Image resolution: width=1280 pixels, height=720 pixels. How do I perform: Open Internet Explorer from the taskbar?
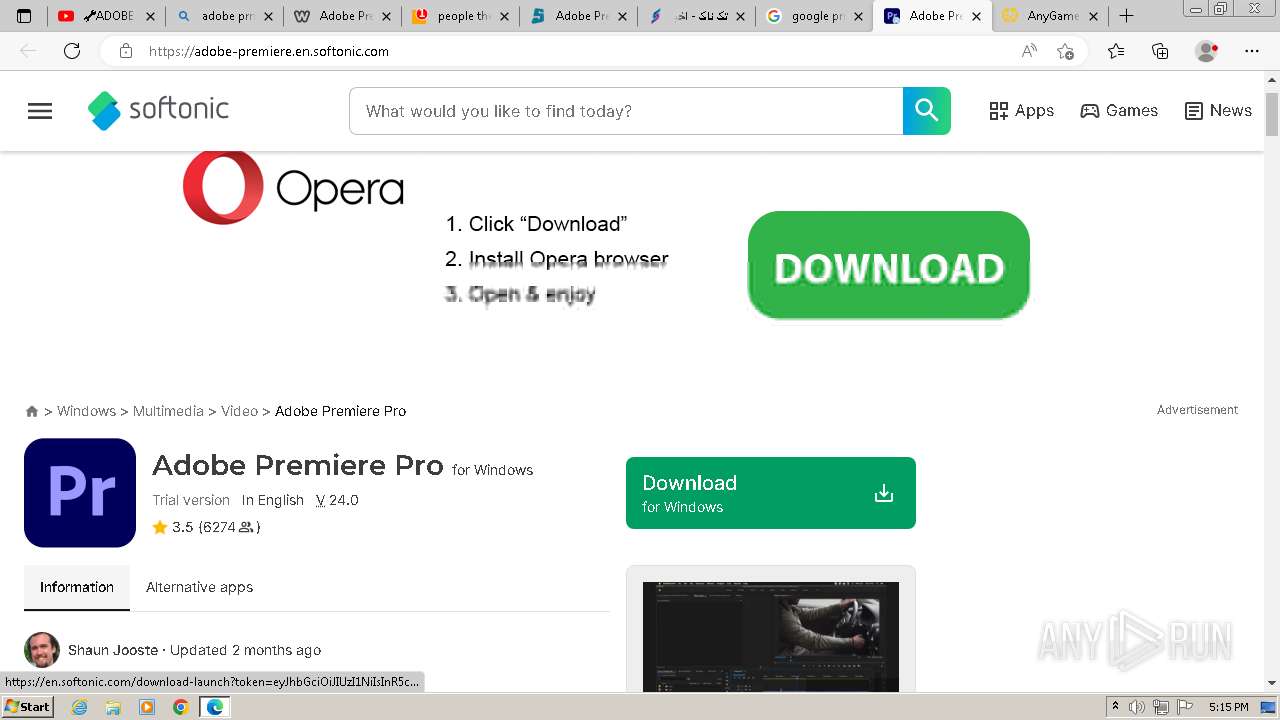(80, 707)
